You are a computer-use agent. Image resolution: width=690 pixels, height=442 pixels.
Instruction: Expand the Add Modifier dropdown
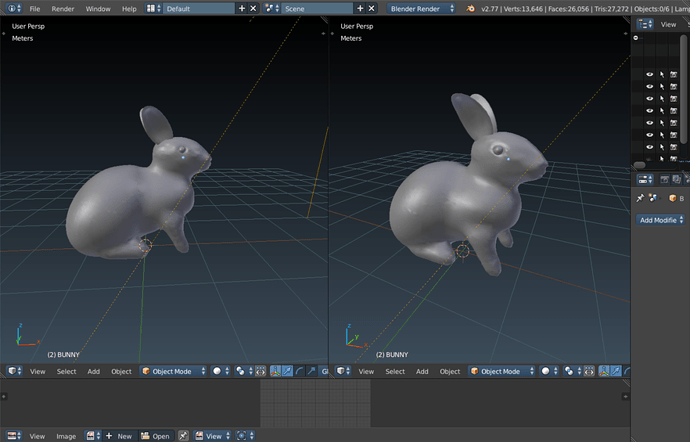tap(661, 219)
